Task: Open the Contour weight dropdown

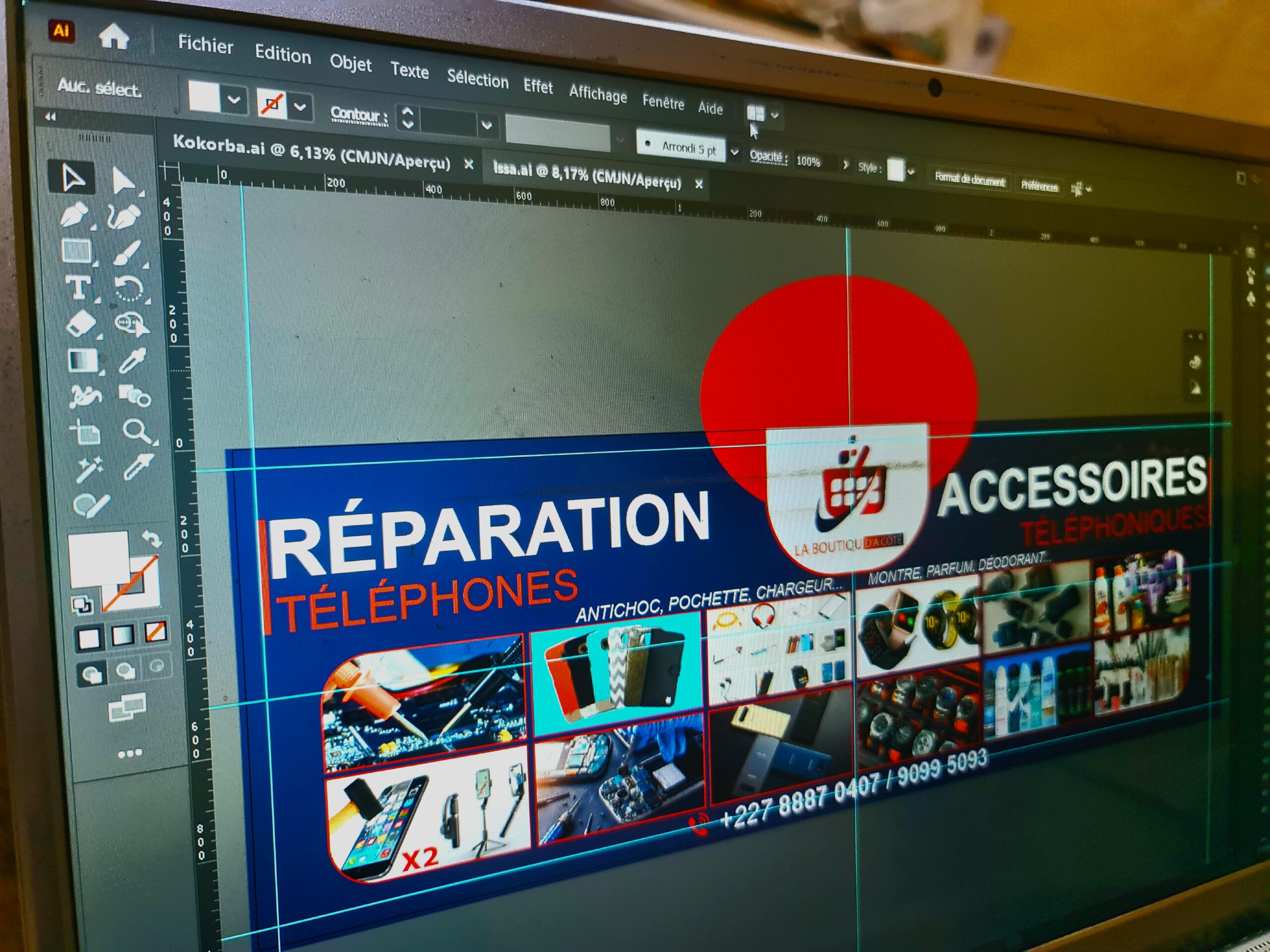Action: tap(486, 124)
